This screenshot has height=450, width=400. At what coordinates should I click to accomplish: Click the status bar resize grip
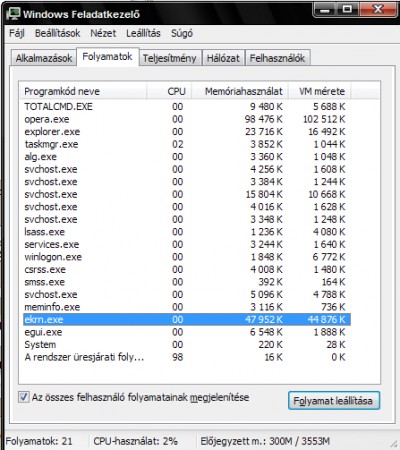(394, 444)
